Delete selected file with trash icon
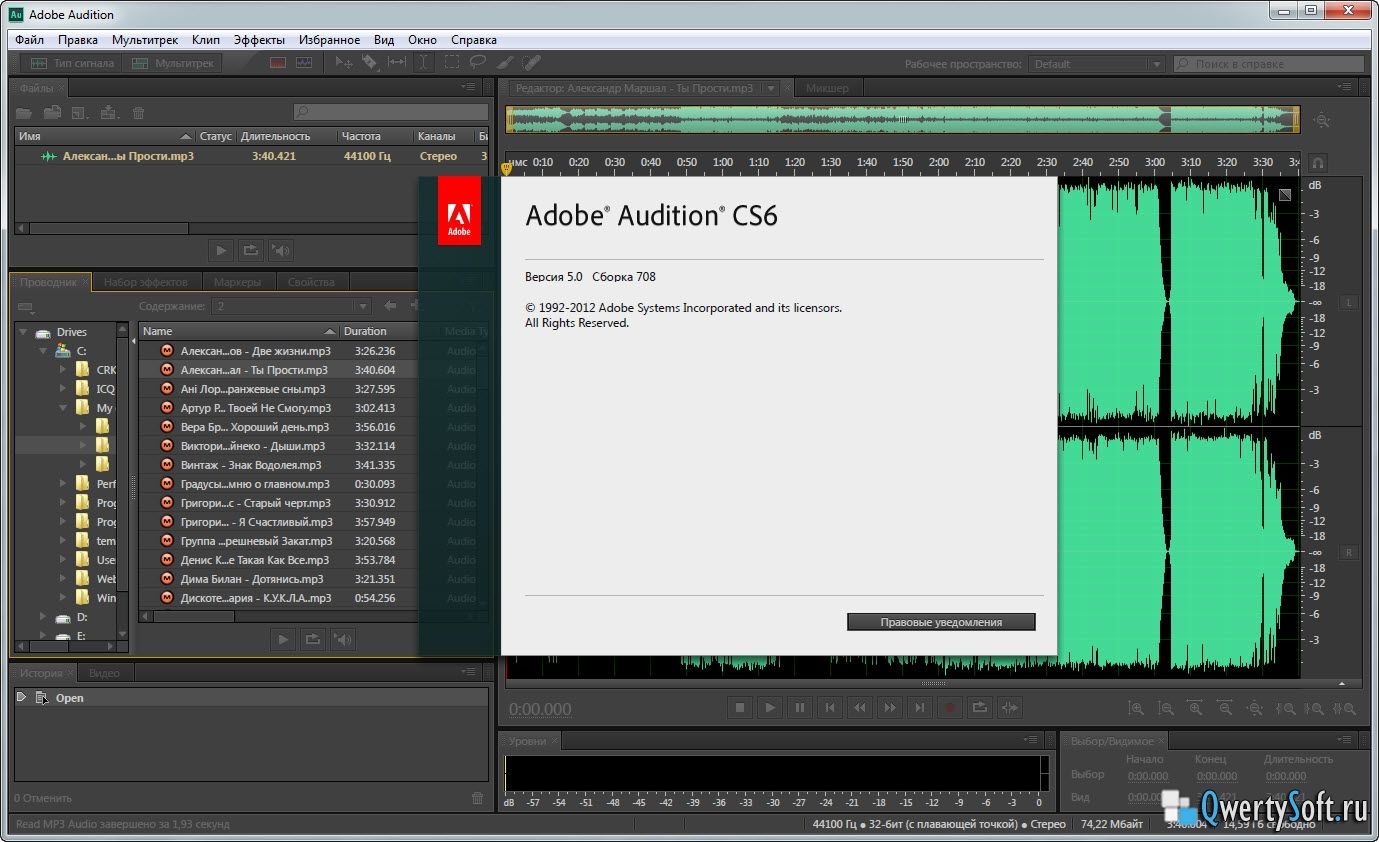Viewport: 1379px width, 842px height. point(139,113)
